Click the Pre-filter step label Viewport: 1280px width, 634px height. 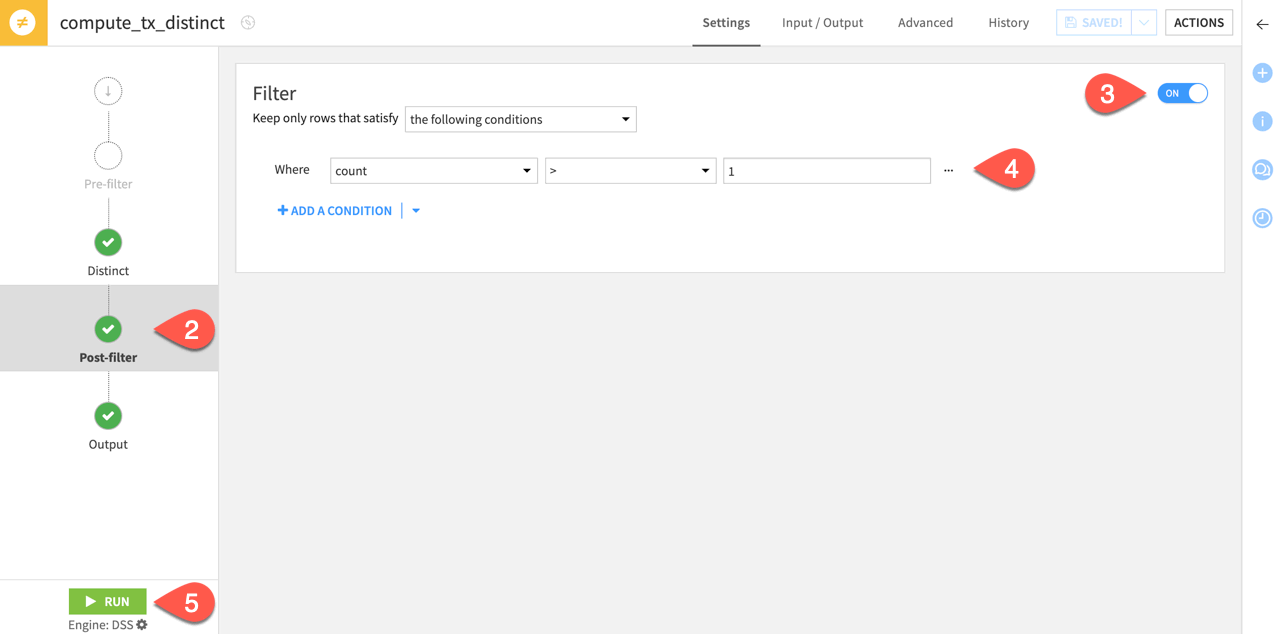coord(108,184)
